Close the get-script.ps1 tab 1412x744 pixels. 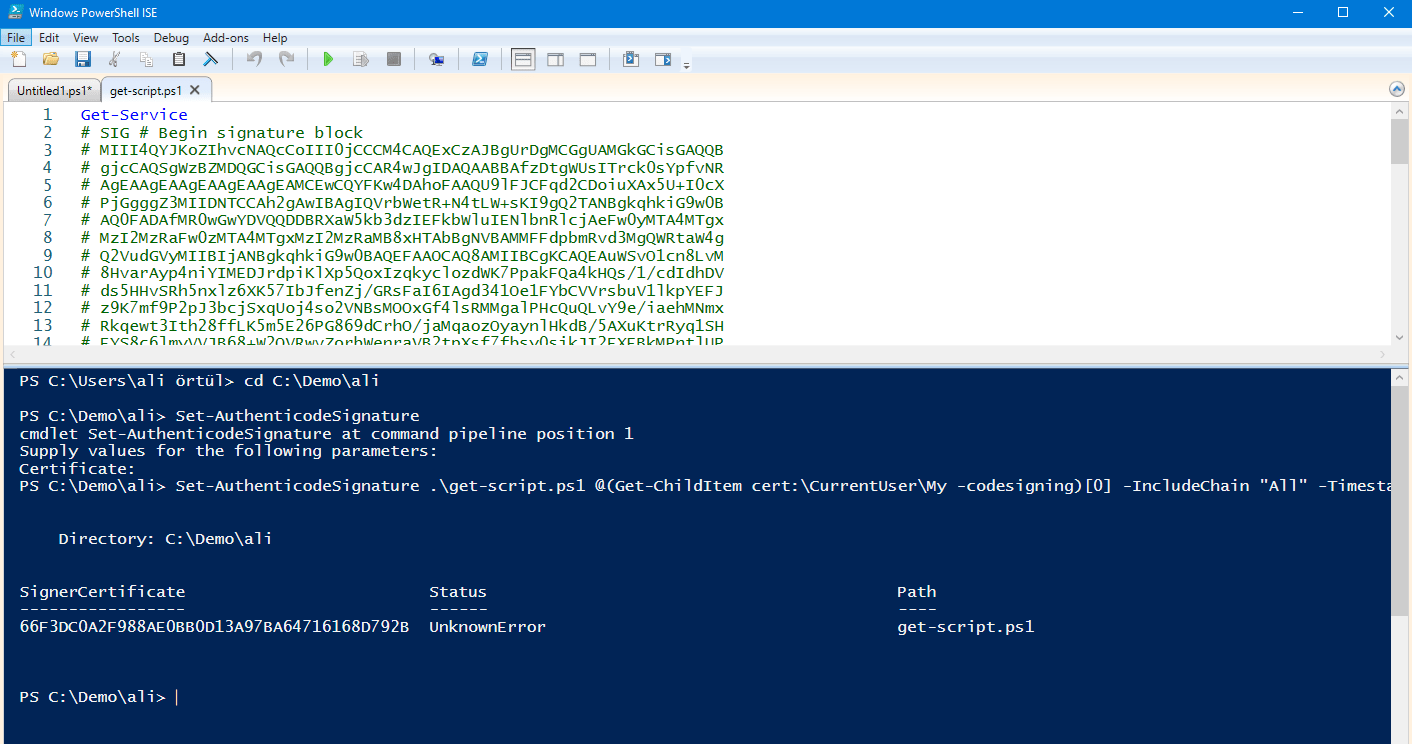tap(195, 90)
